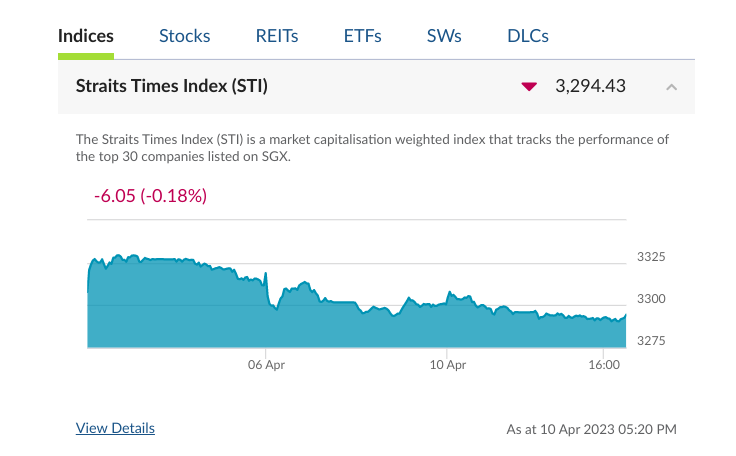This screenshot has width=736, height=456.
Task: Switch to the DLCs tab
Action: click(x=528, y=36)
